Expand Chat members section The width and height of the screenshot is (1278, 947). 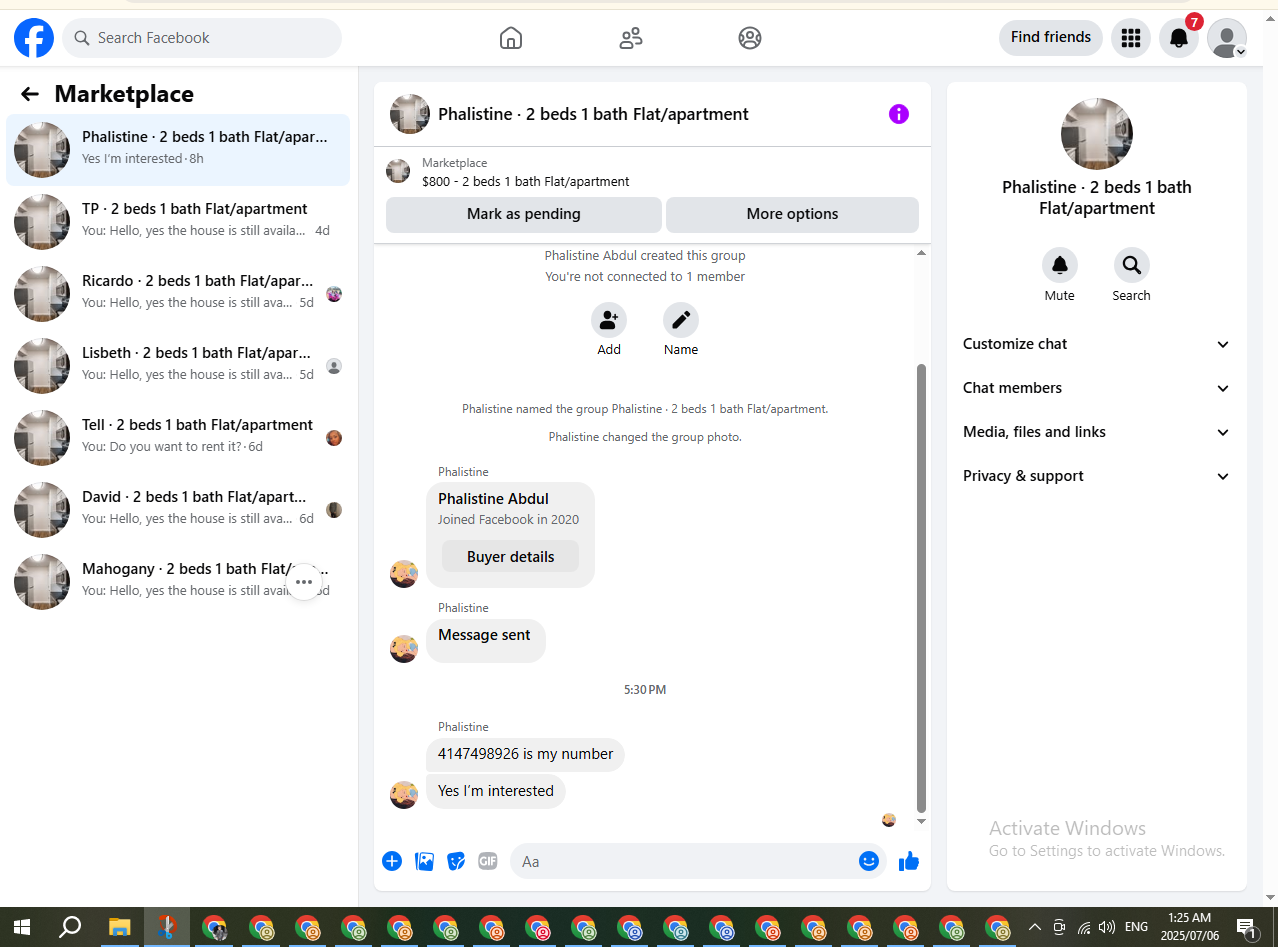[x=1097, y=388]
